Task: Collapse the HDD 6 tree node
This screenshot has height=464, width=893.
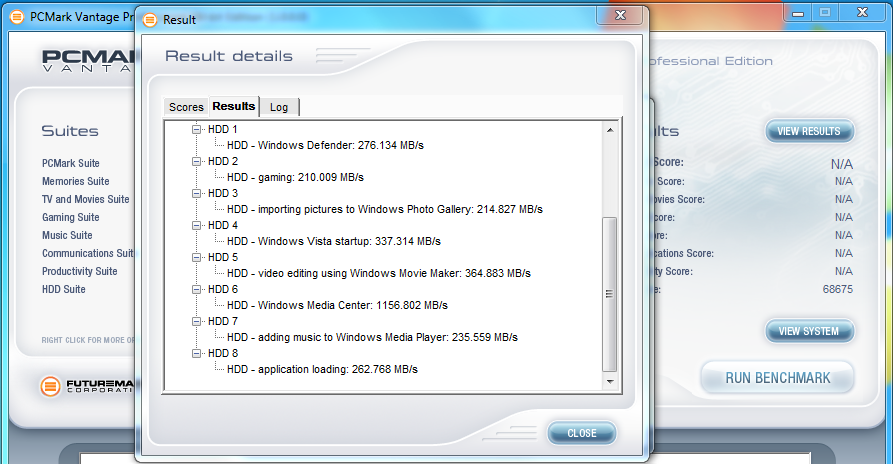Action: (196, 289)
